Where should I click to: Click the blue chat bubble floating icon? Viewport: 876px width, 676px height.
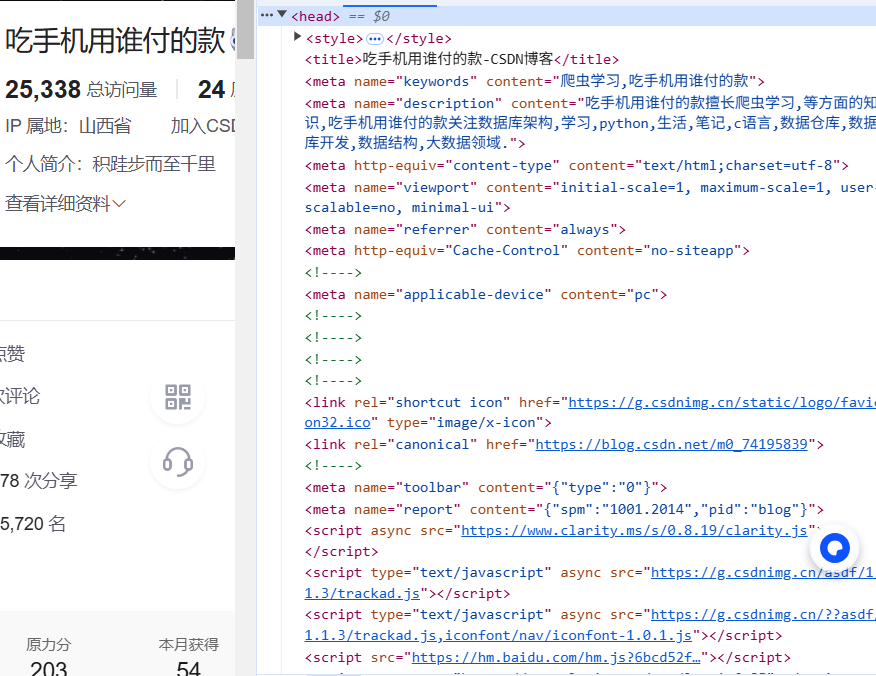(835, 548)
